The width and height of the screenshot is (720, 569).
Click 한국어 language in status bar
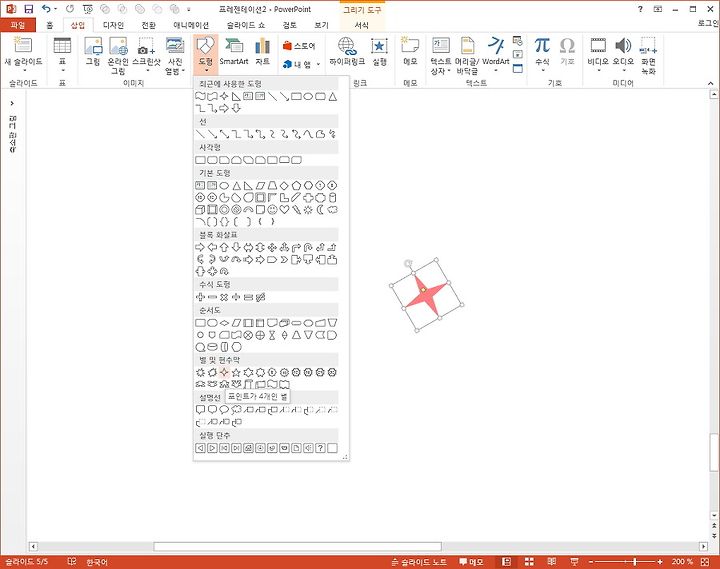click(96, 562)
